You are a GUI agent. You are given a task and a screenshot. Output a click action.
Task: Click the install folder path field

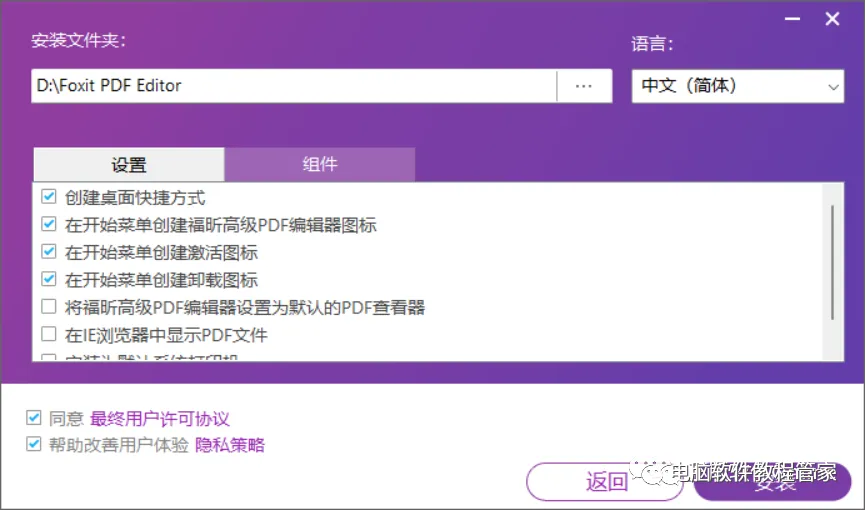point(293,86)
